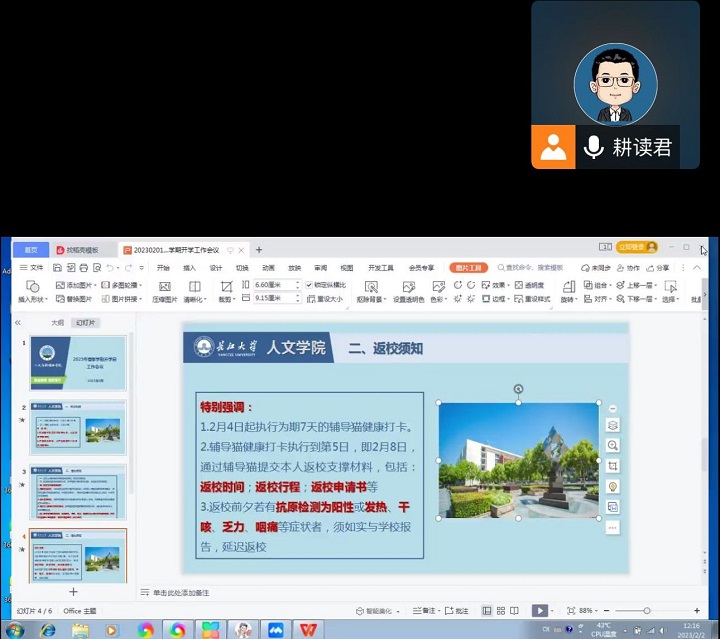Open the Insert (插入) ribbon tab
Image resolution: width=720 pixels, height=639 pixels.
click(x=189, y=268)
